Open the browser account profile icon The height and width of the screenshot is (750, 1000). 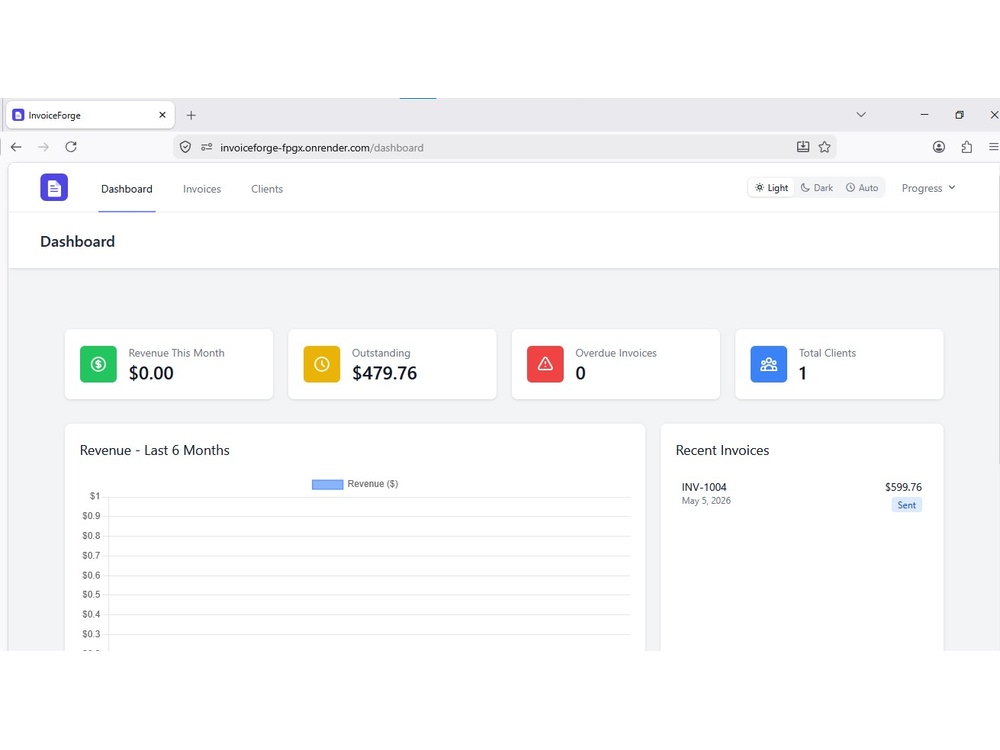click(x=939, y=147)
